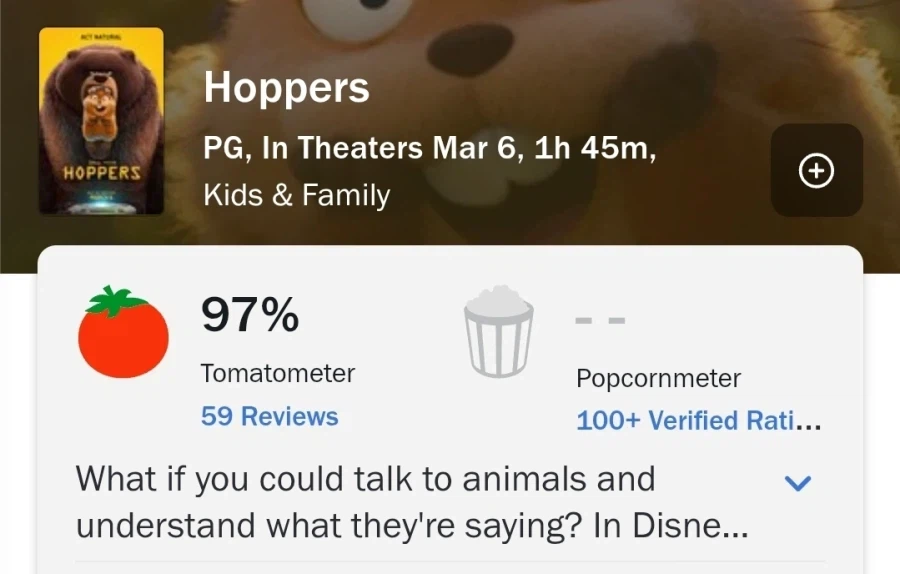The width and height of the screenshot is (900, 574).
Task: Open the 100+ Verified Ratings link
Action: point(698,421)
